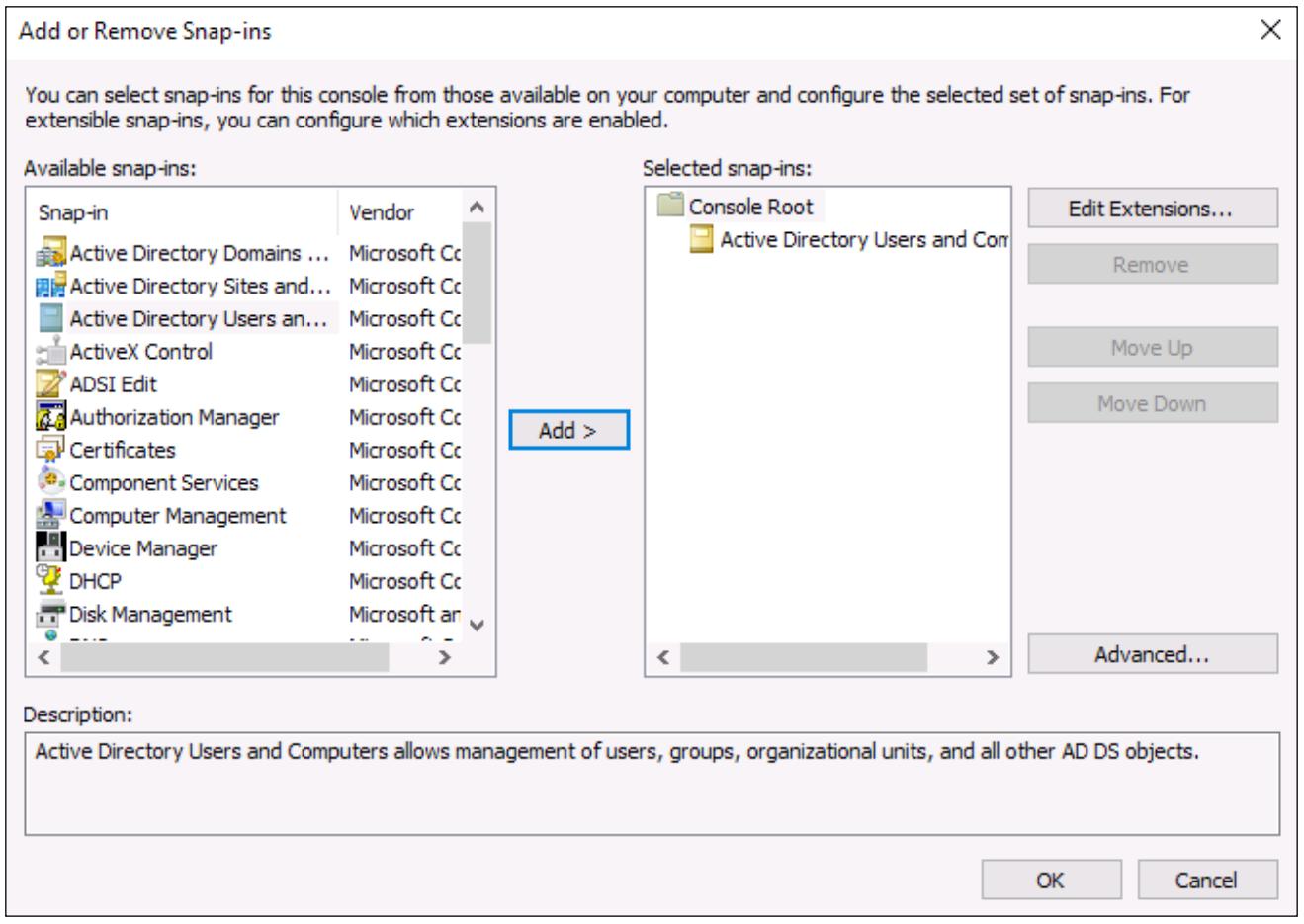
Task: Click the Component Services icon
Action: pyautogui.click(x=50, y=482)
